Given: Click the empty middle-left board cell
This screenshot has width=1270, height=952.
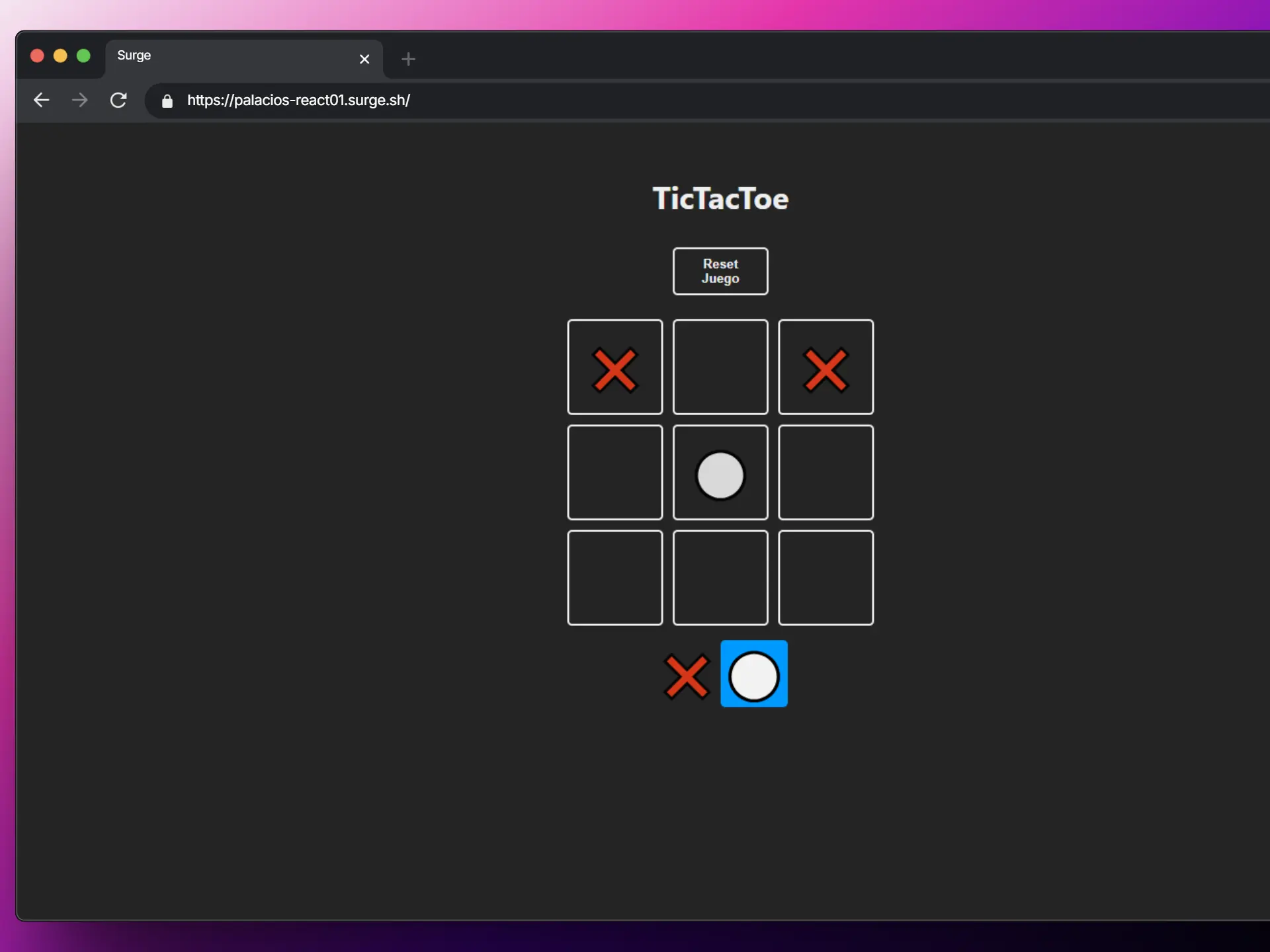Looking at the screenshot, I should coord(614,472).
